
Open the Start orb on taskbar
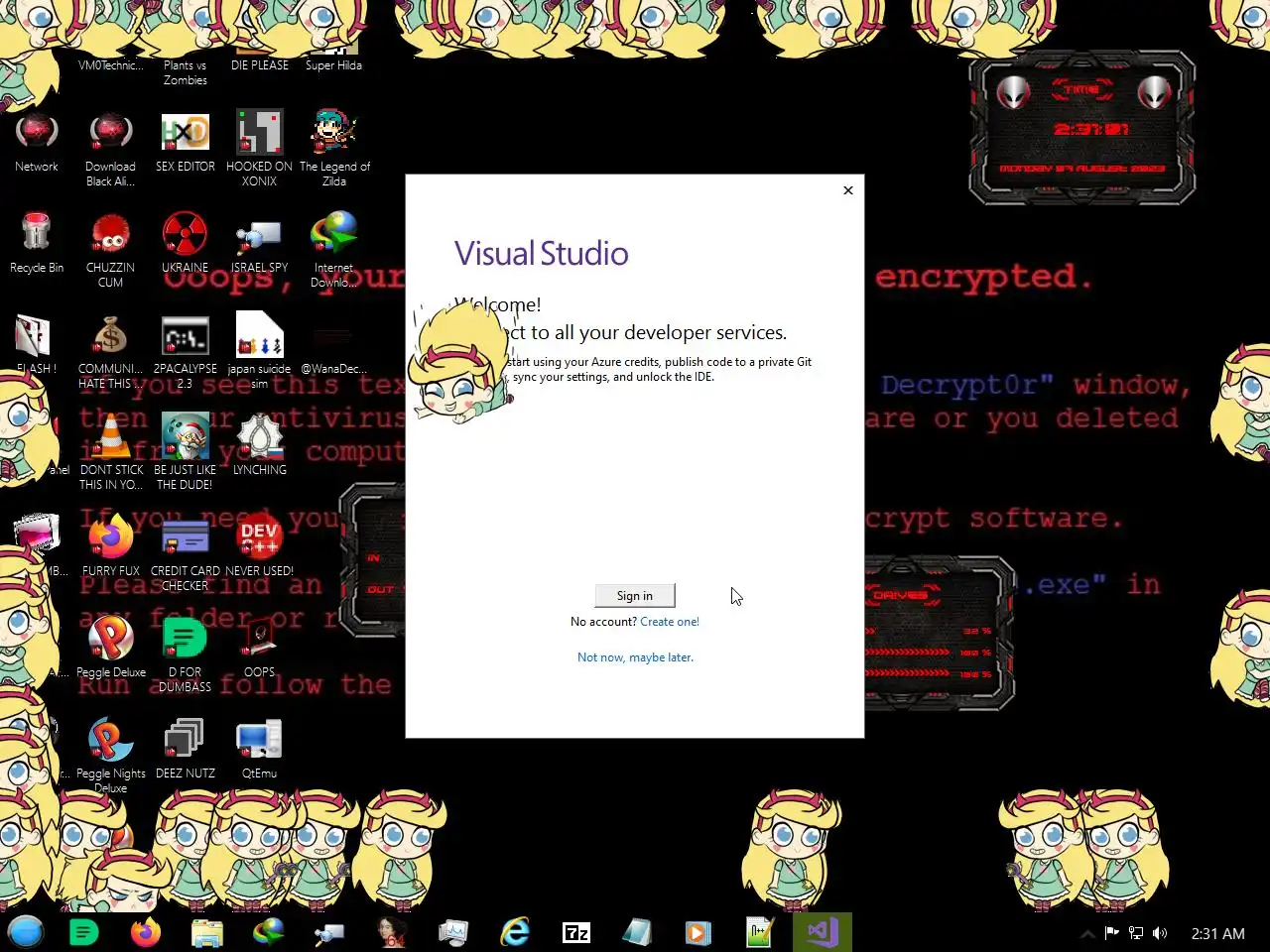[26, 932]
